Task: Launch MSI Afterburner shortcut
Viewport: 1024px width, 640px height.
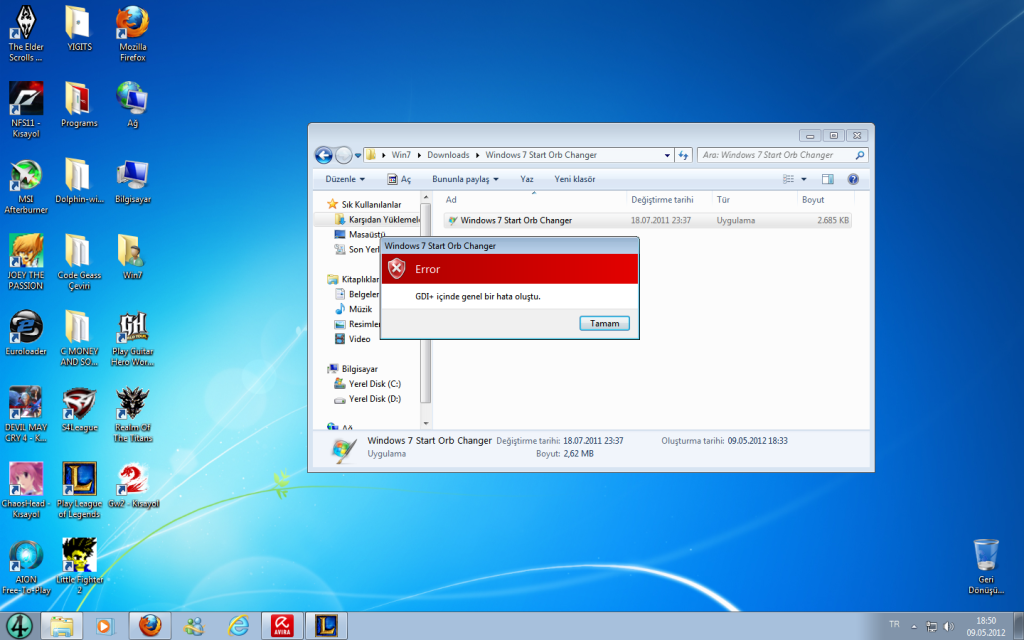Action: click(x=26, y=186)
